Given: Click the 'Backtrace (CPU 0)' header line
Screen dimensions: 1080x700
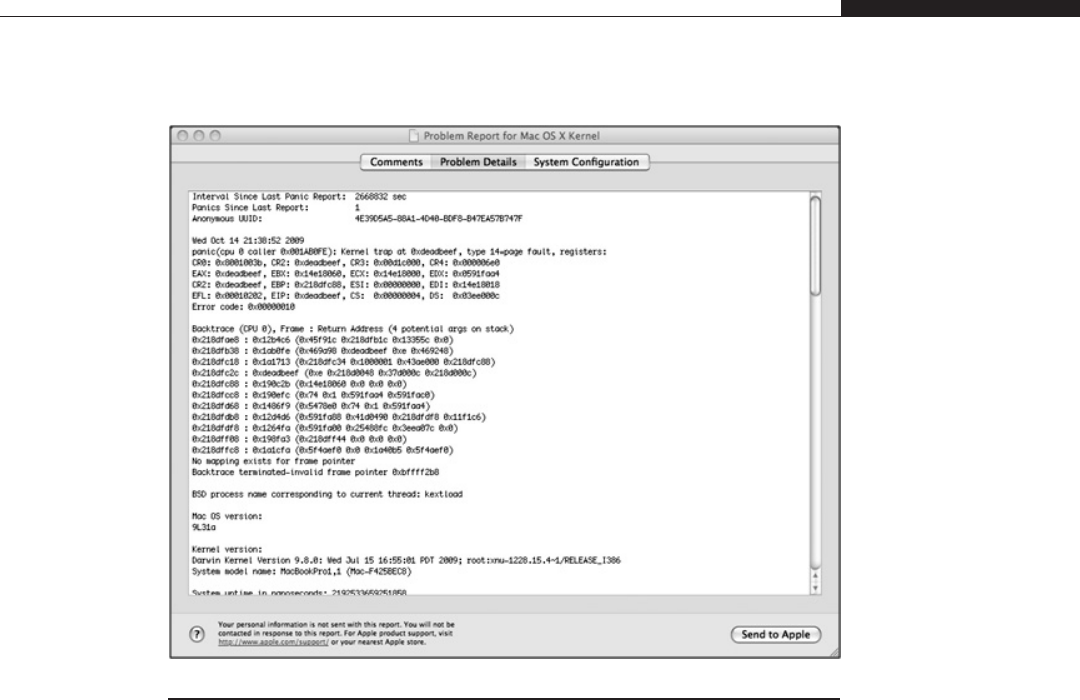Looking at the screenshot, I should coord(353,329).
